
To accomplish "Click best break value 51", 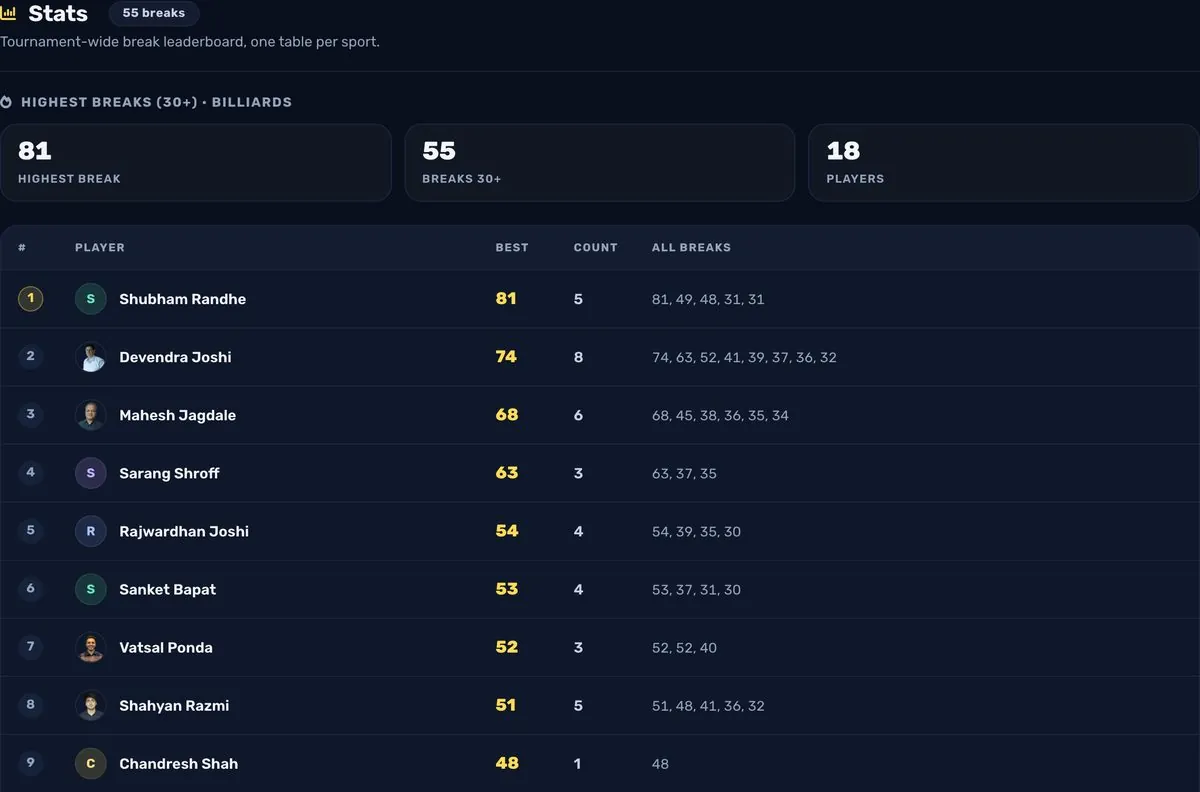I will pos(506,705).
